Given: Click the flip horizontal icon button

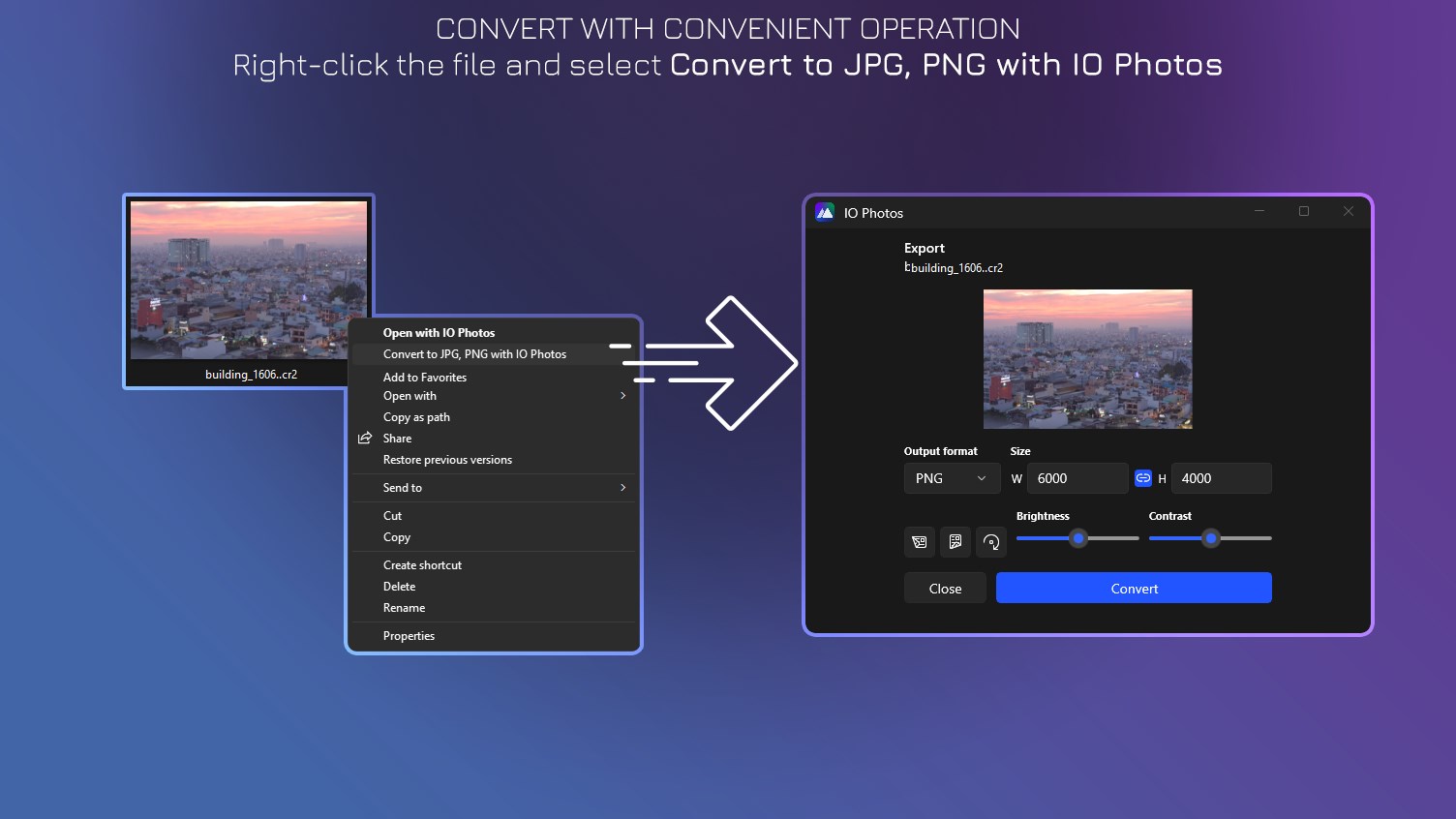Looking at the screenshot, I should point(920,542).
